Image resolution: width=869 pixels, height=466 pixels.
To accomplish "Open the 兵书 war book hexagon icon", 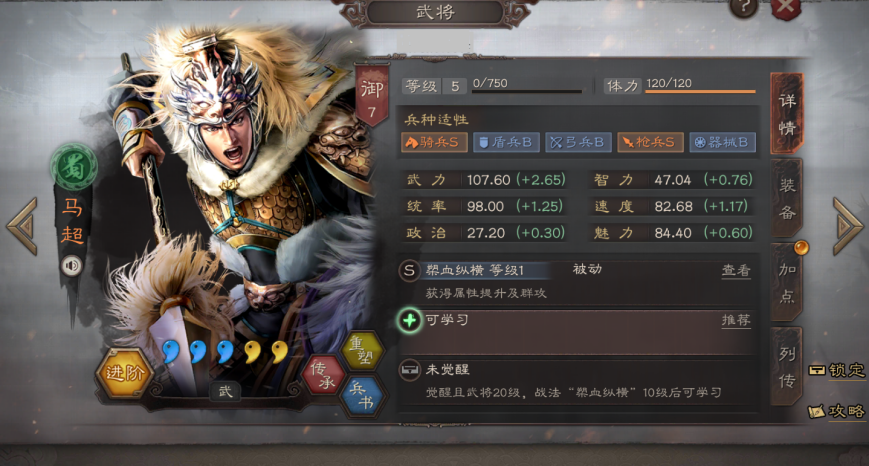I will [363, 395].
